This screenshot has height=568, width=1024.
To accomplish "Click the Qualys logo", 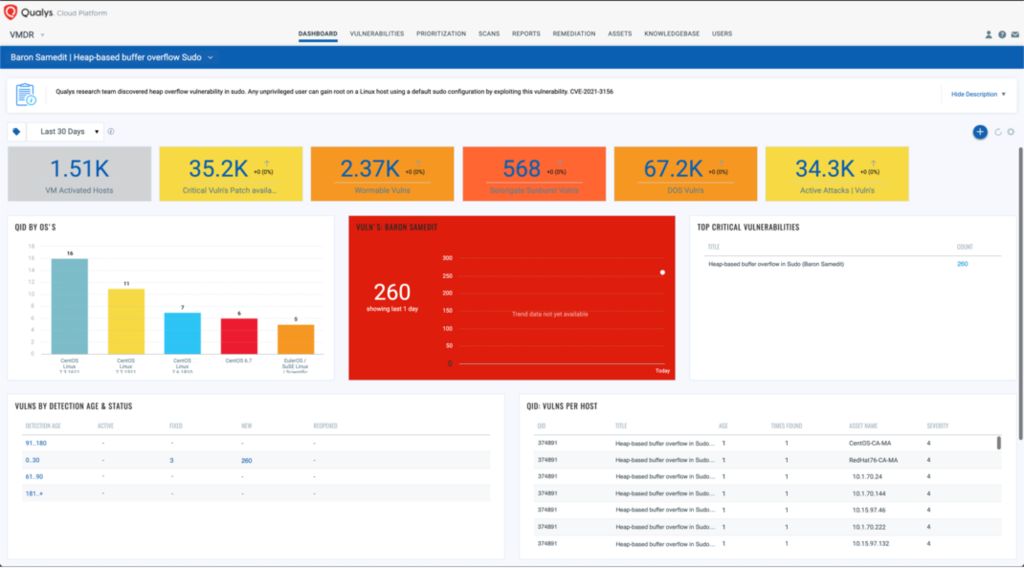I will (50, 12).
